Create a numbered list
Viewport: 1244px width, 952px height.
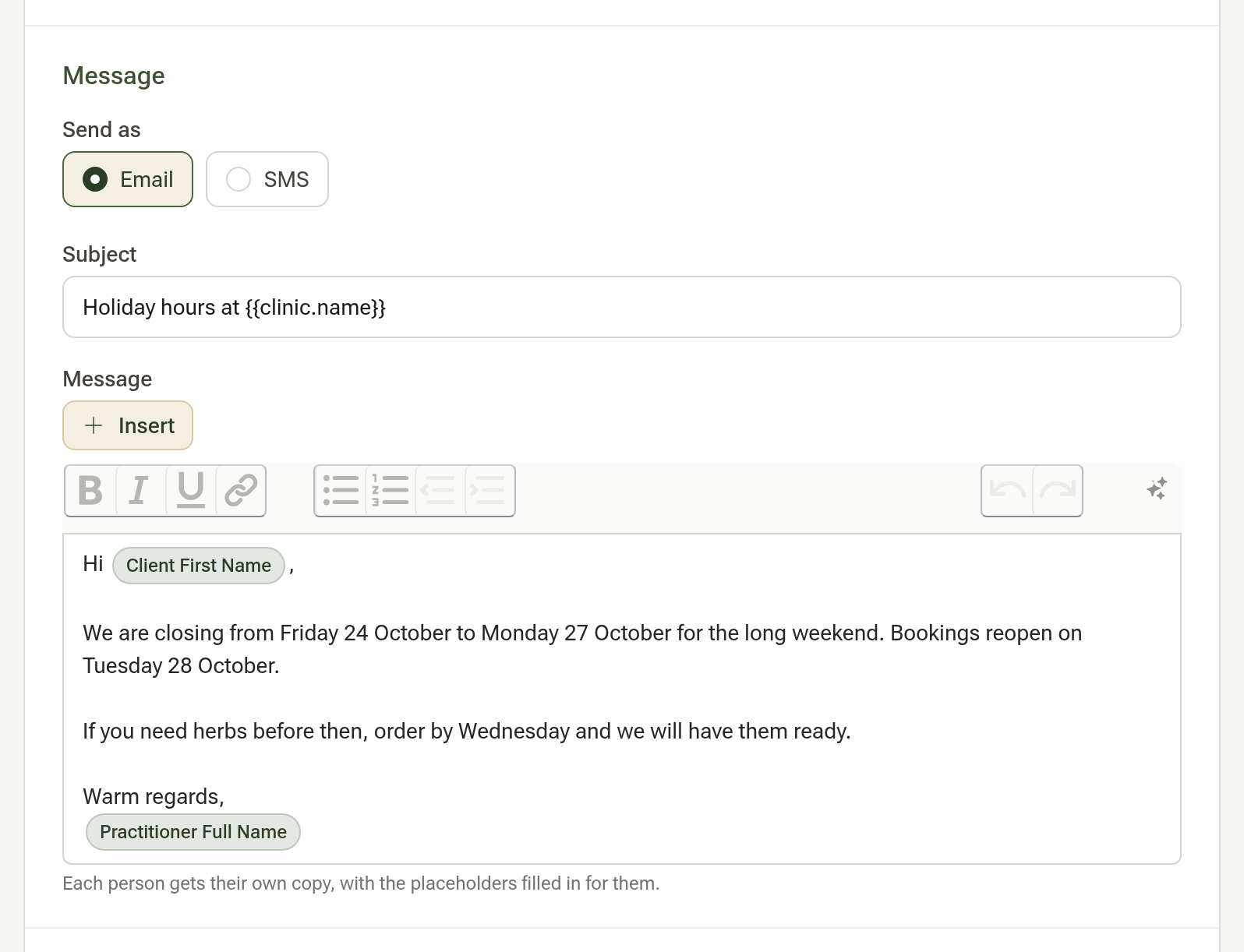point(390,491)
